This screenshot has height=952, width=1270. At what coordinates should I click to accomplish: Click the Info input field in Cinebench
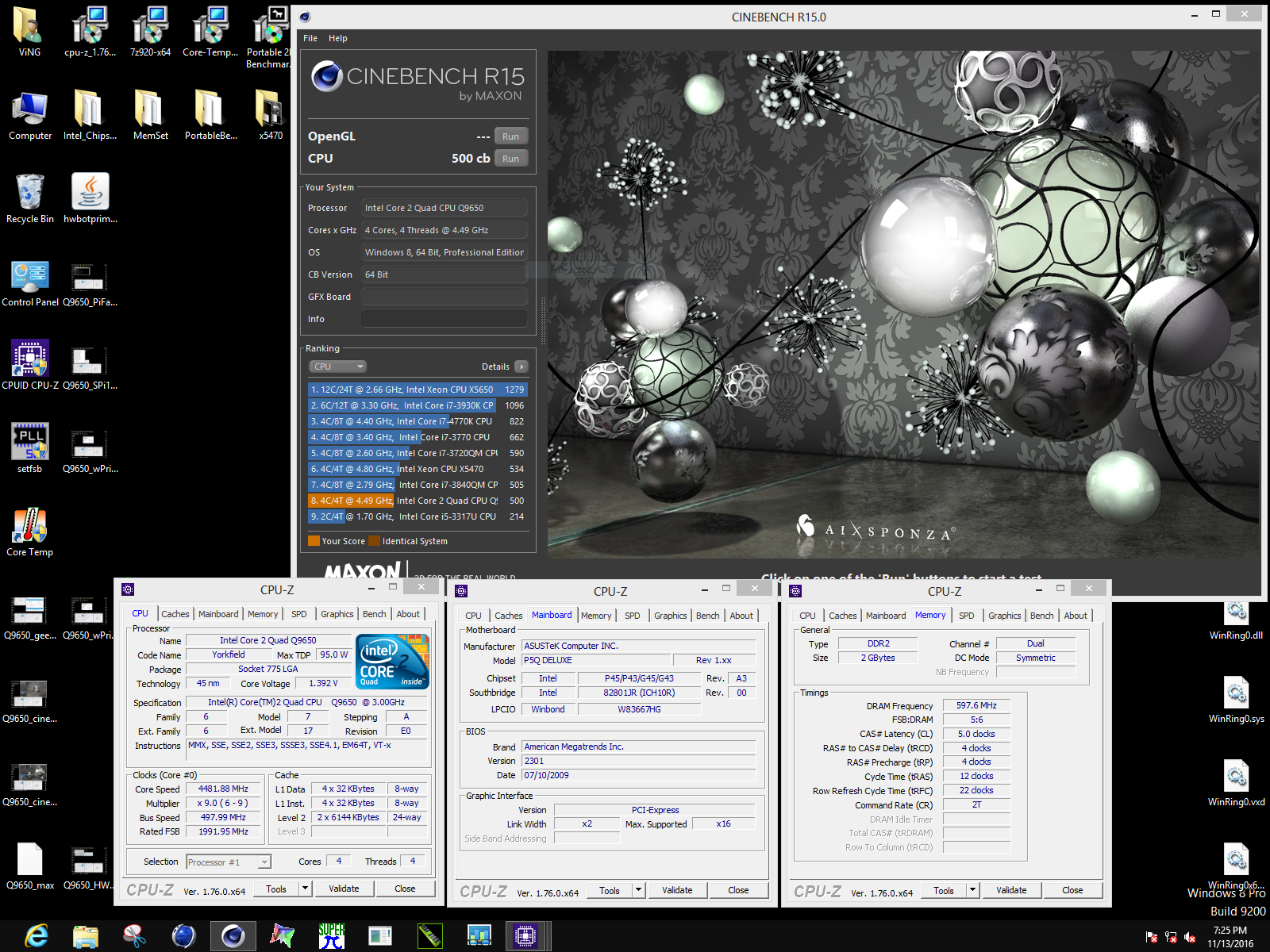444,319
